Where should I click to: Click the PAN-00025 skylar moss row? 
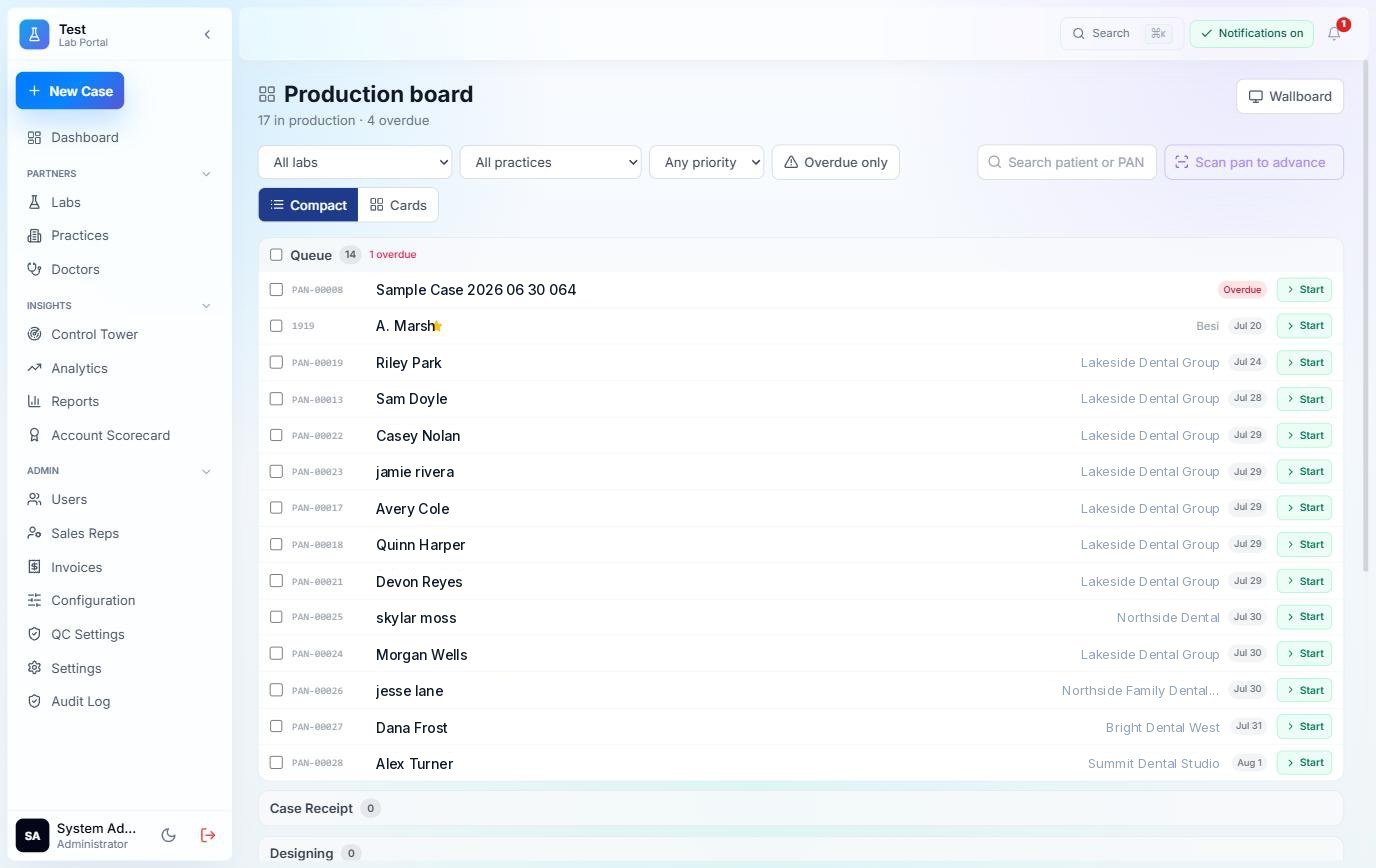[x=800, y=617]
